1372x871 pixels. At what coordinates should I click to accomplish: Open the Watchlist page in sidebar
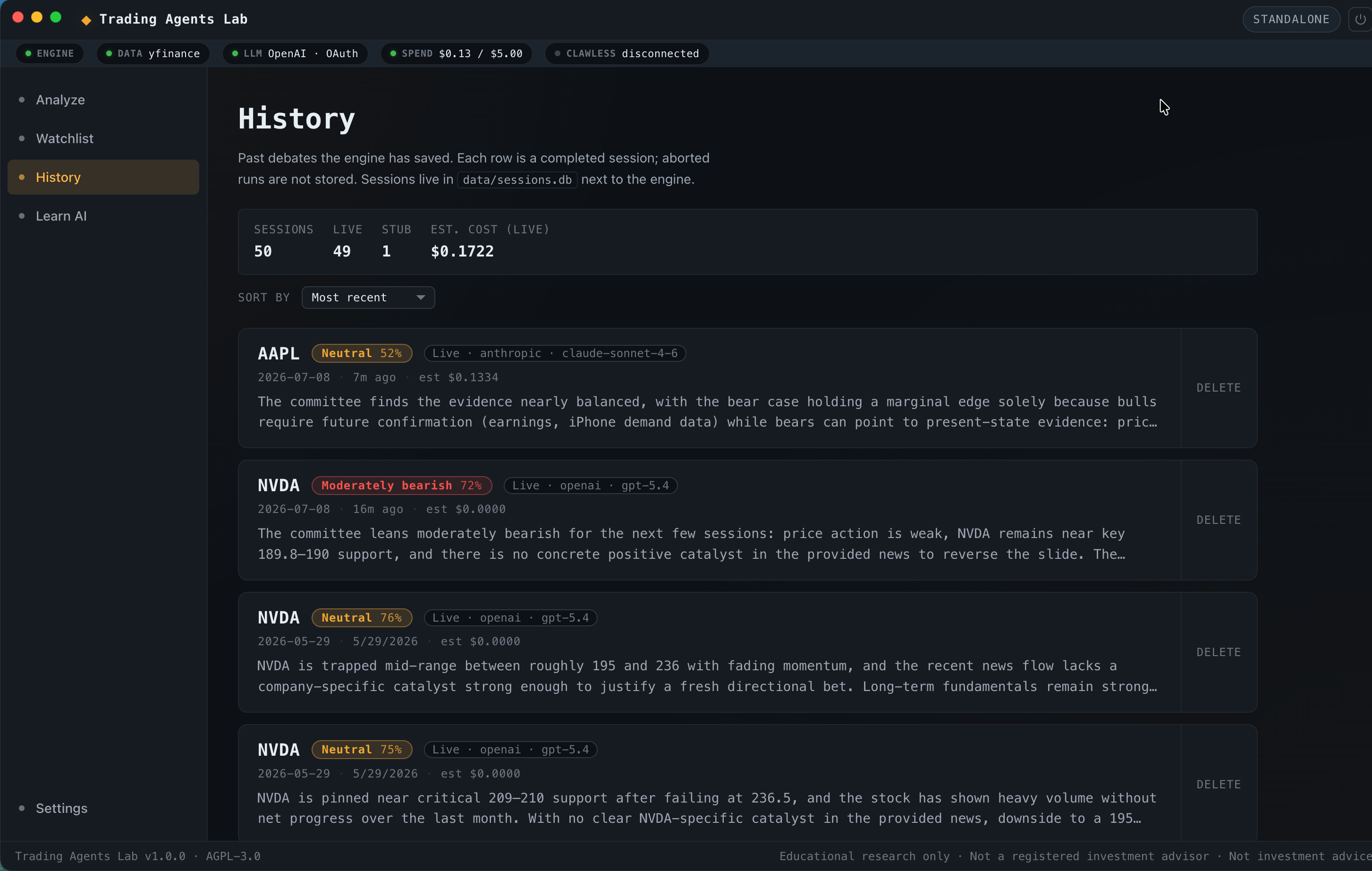pos(103,138)
